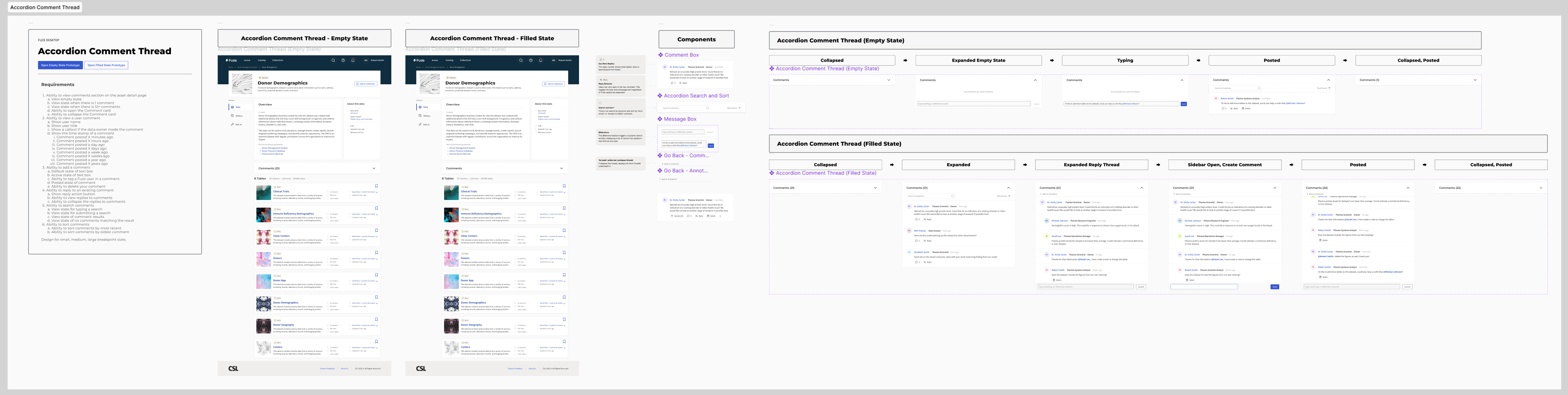
Task: Click the Upvote icon on the comment footer
Action: point(673,216)
